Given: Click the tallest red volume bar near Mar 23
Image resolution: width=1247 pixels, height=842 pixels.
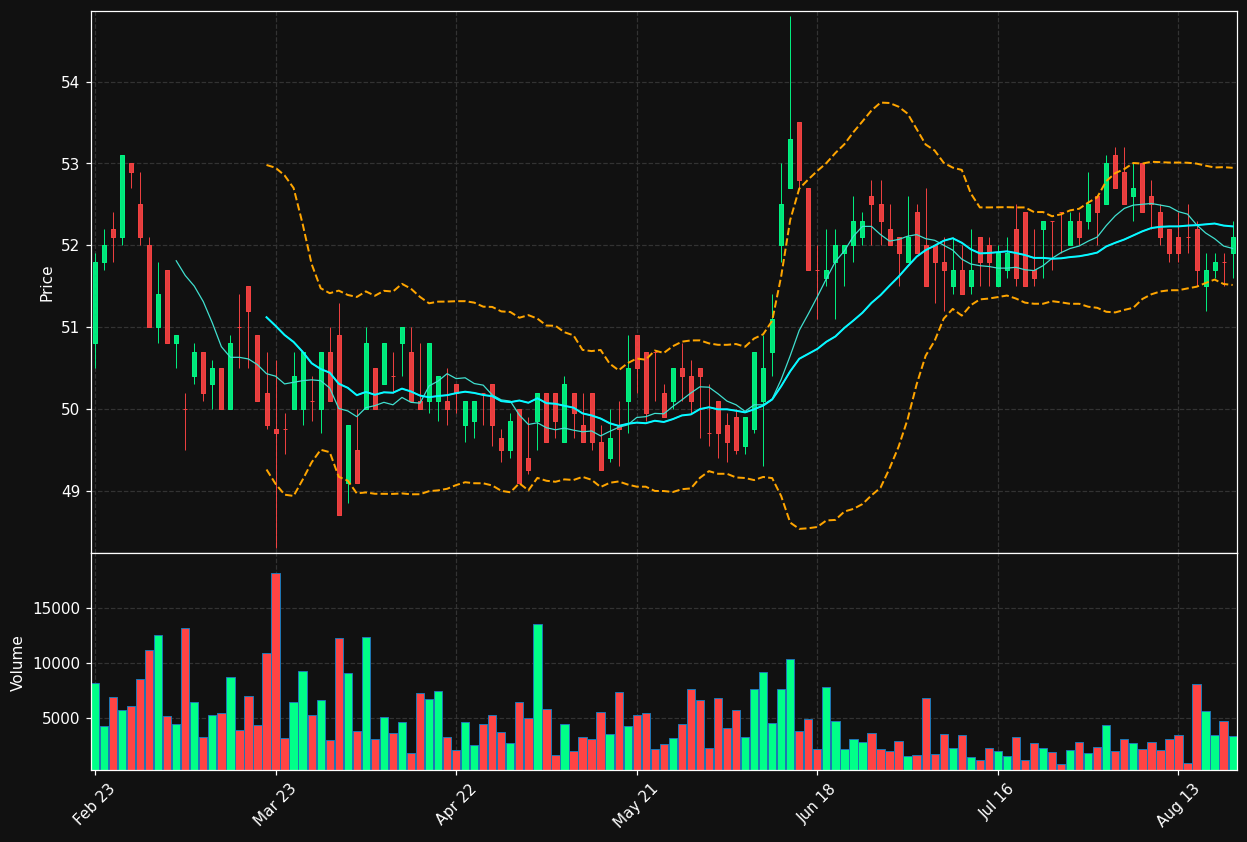Looking at the screenshot, I should [276, 671].
